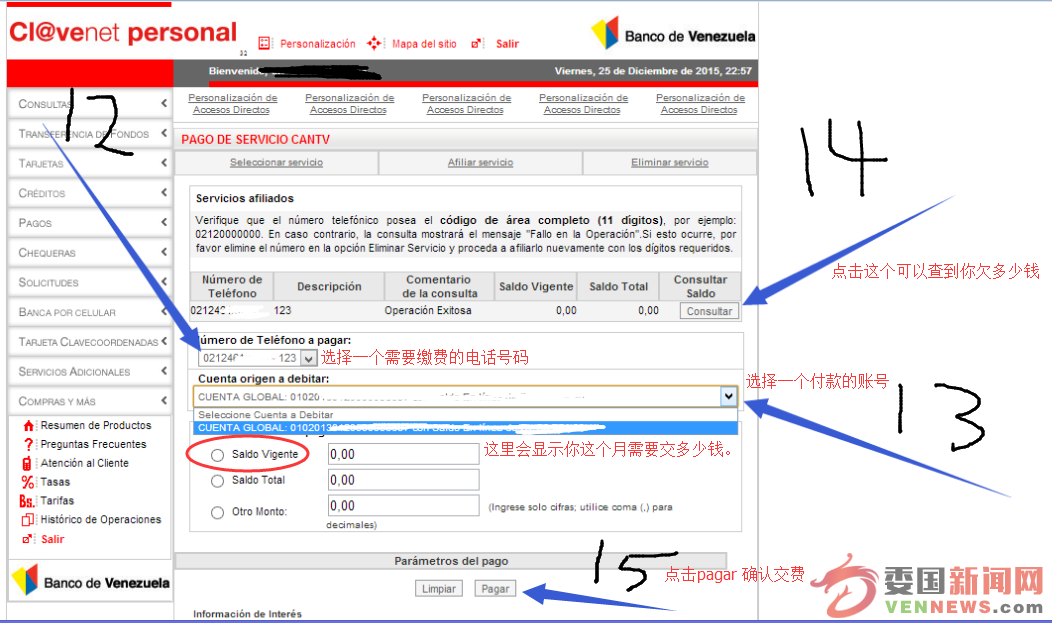Expand the Servicios Adicionales menu

(90, 372)
